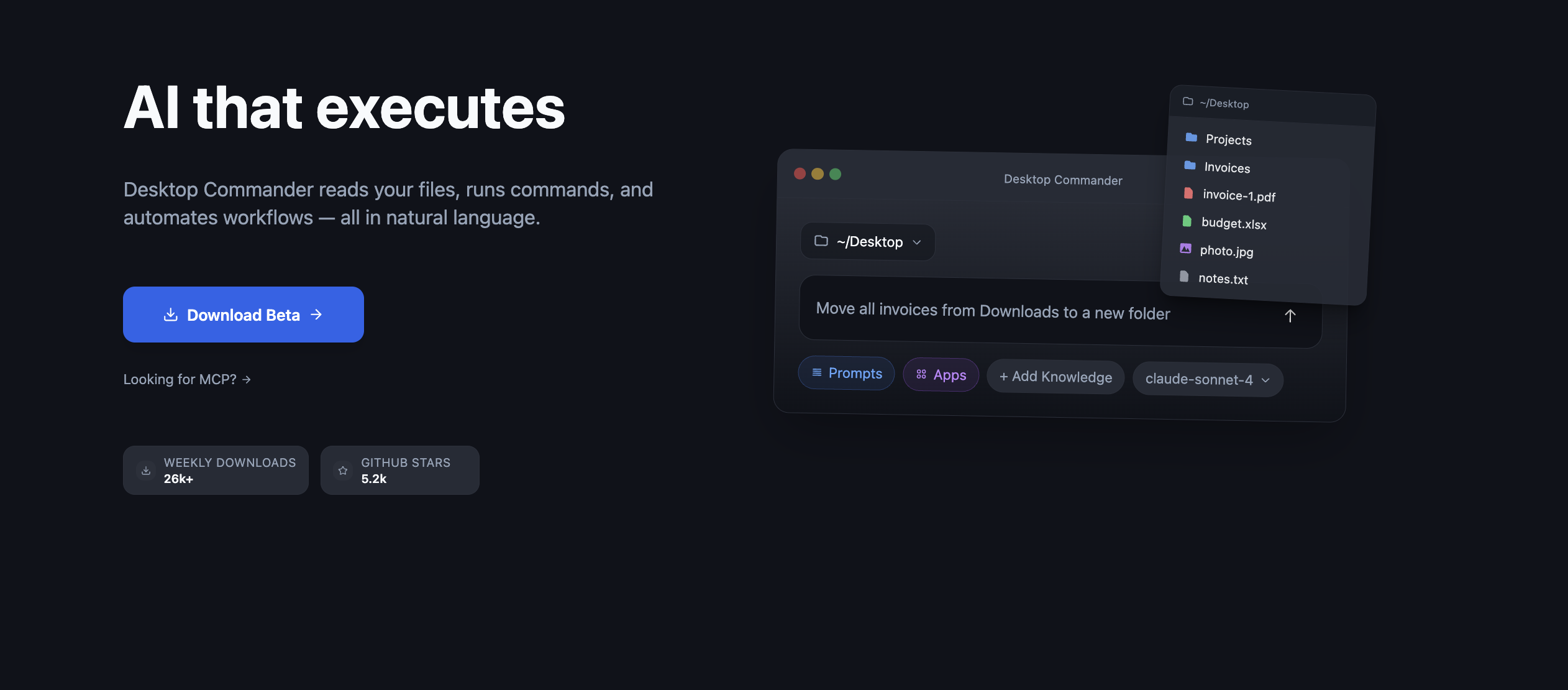
Task: Click the Projects folder icon
Action: 1191,137
